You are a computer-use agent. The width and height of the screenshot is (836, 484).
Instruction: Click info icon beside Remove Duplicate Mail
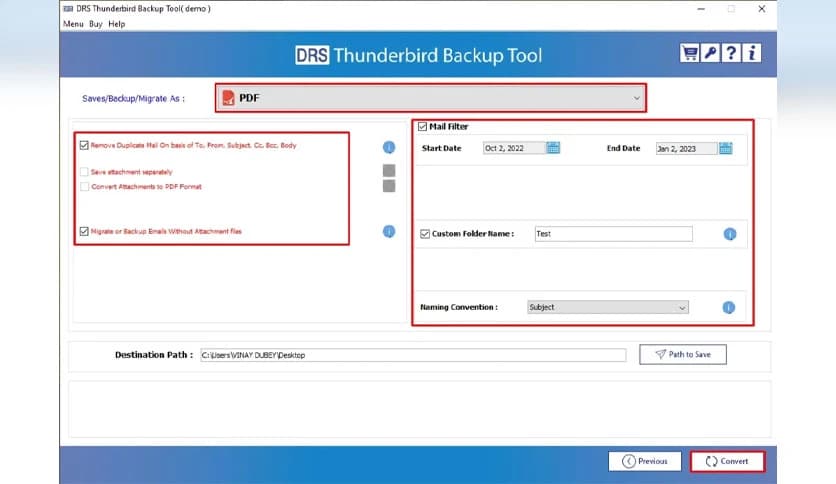click(389, 147)
